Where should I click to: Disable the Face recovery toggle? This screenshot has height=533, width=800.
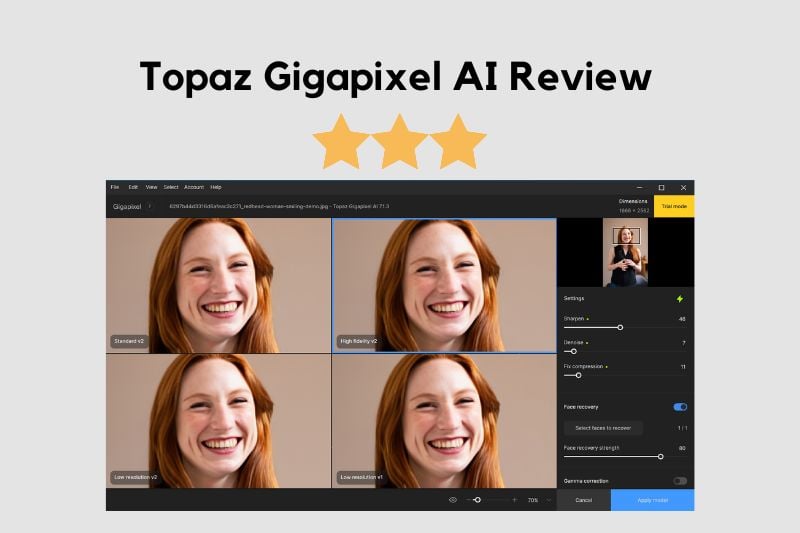[x=680, y=407]
